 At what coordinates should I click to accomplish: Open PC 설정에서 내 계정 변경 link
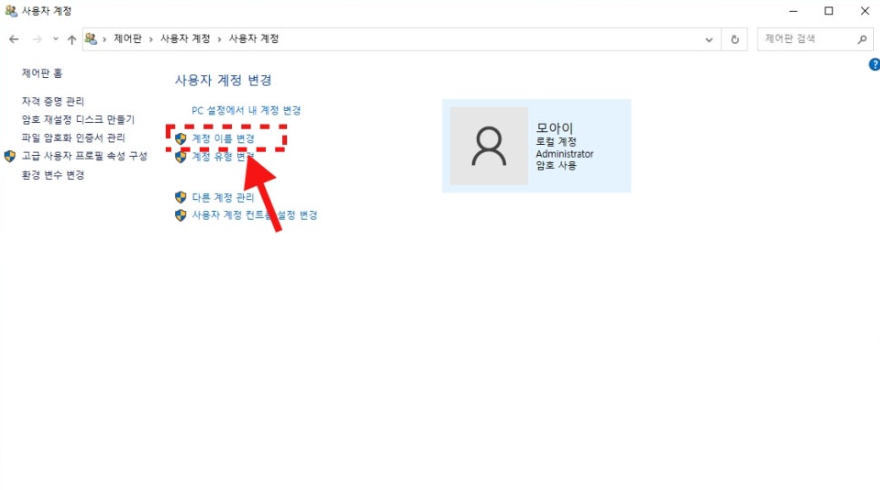coord(246,111)
